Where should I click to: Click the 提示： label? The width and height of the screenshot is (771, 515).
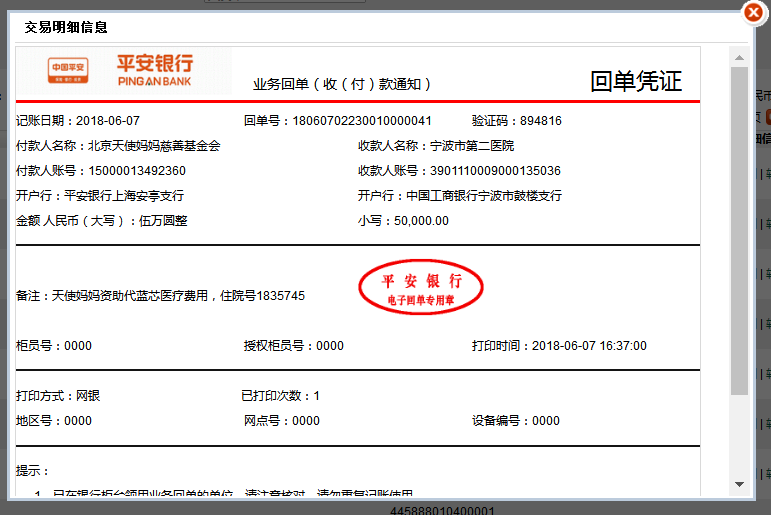(x=32, y=471)
